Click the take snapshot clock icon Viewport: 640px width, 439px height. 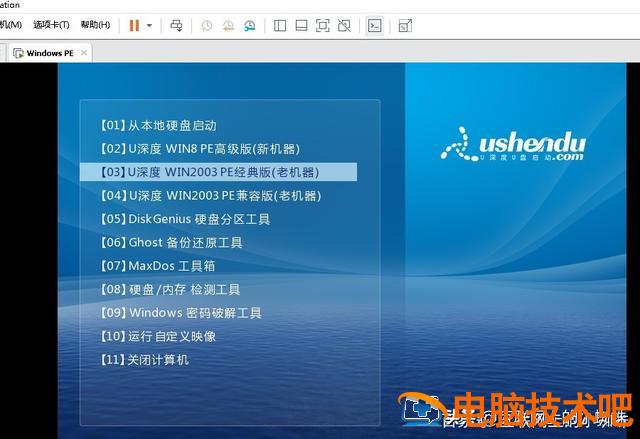pyautogui.click(x=206, y=25)
